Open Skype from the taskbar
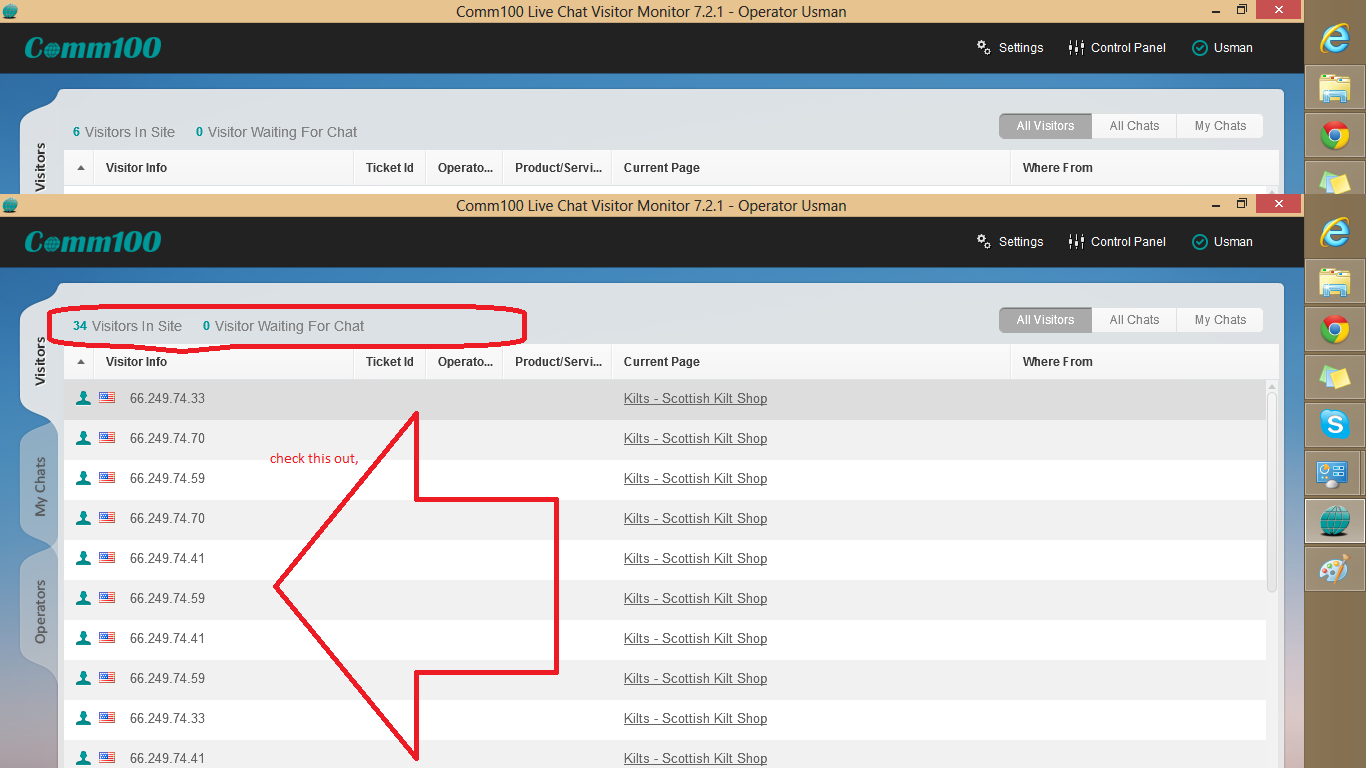 click(x=1335, y=424)
